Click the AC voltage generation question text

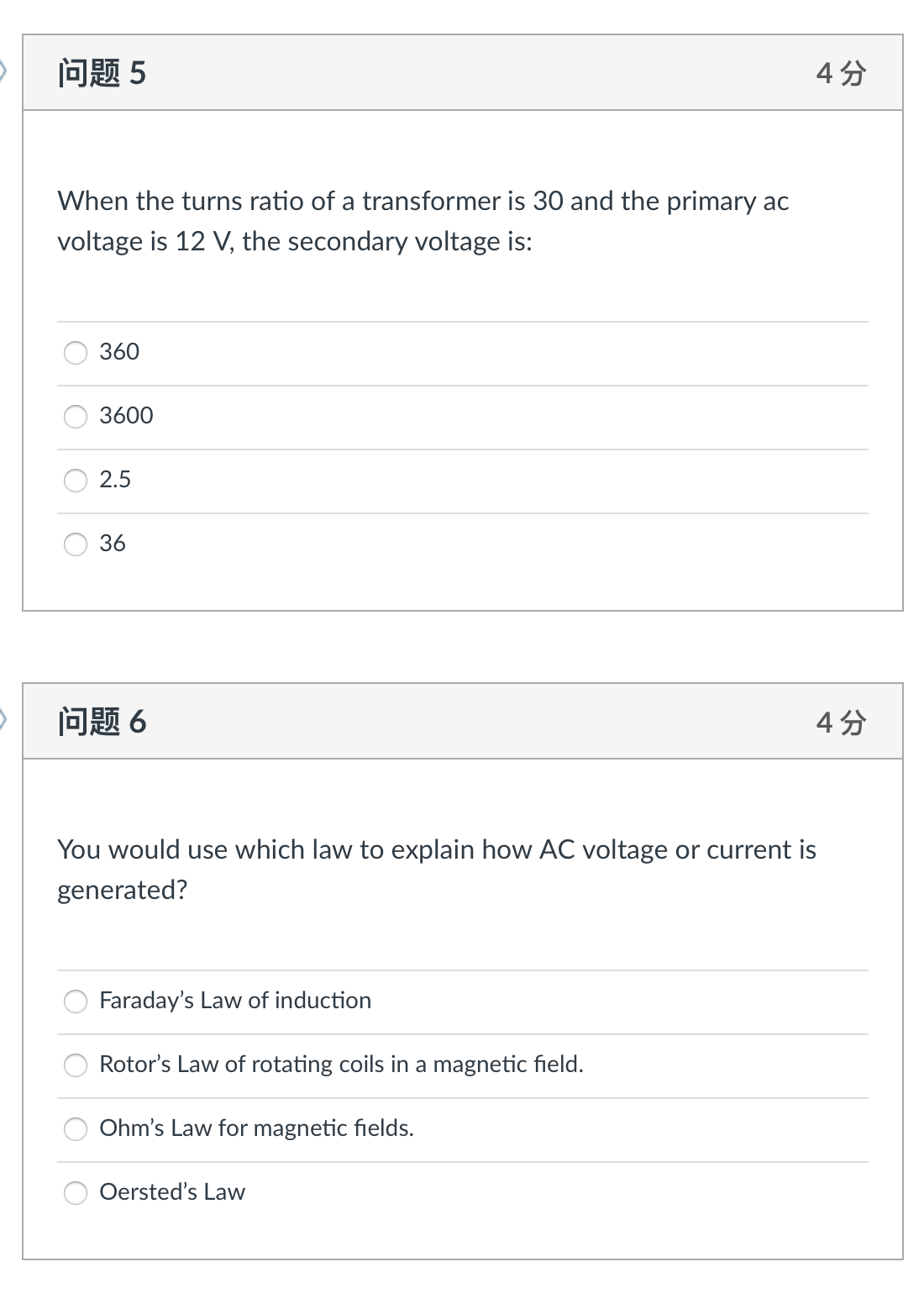437,870
